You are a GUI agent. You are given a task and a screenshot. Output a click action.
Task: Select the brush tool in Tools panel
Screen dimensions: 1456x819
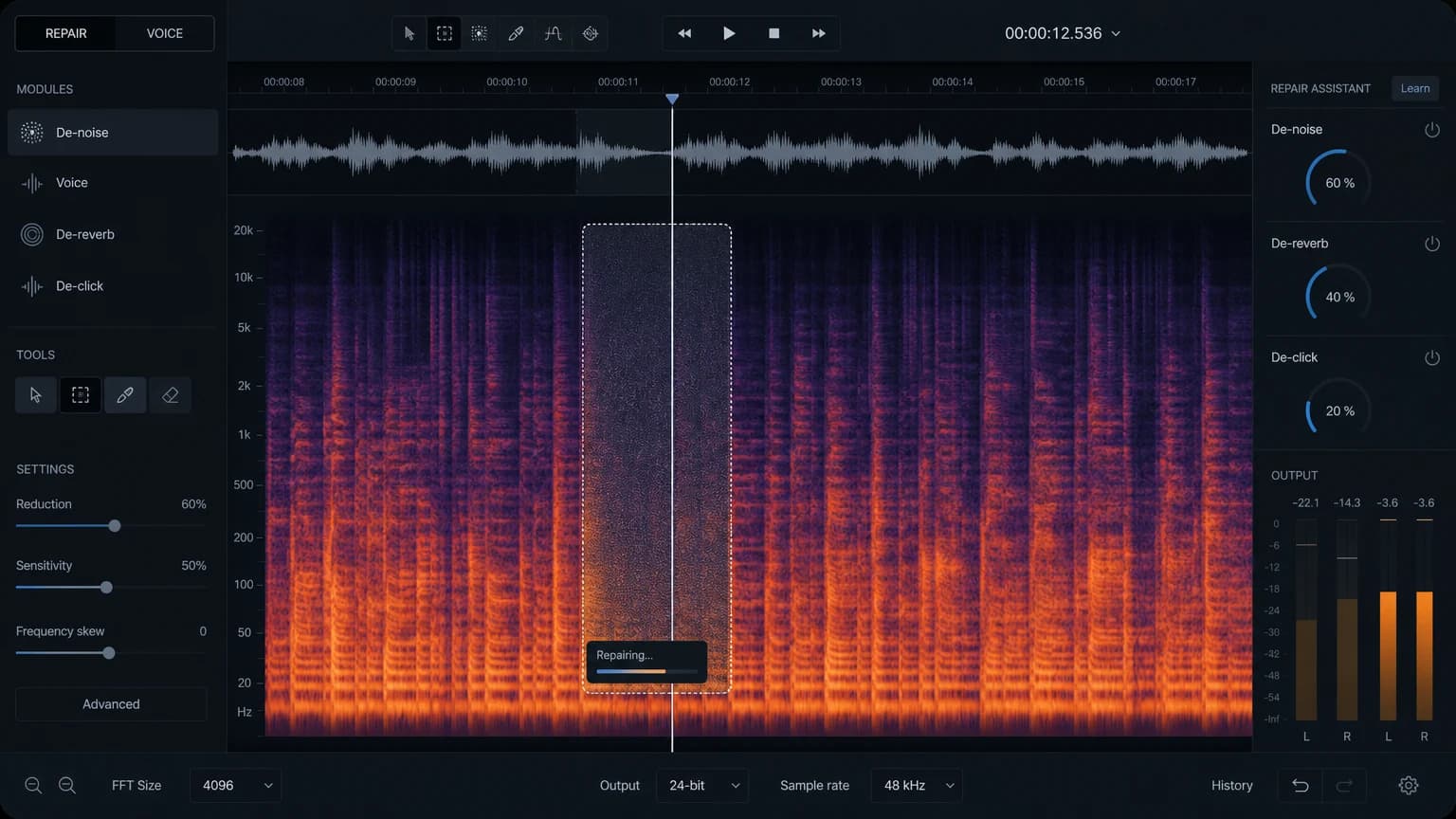pos(125,395)
